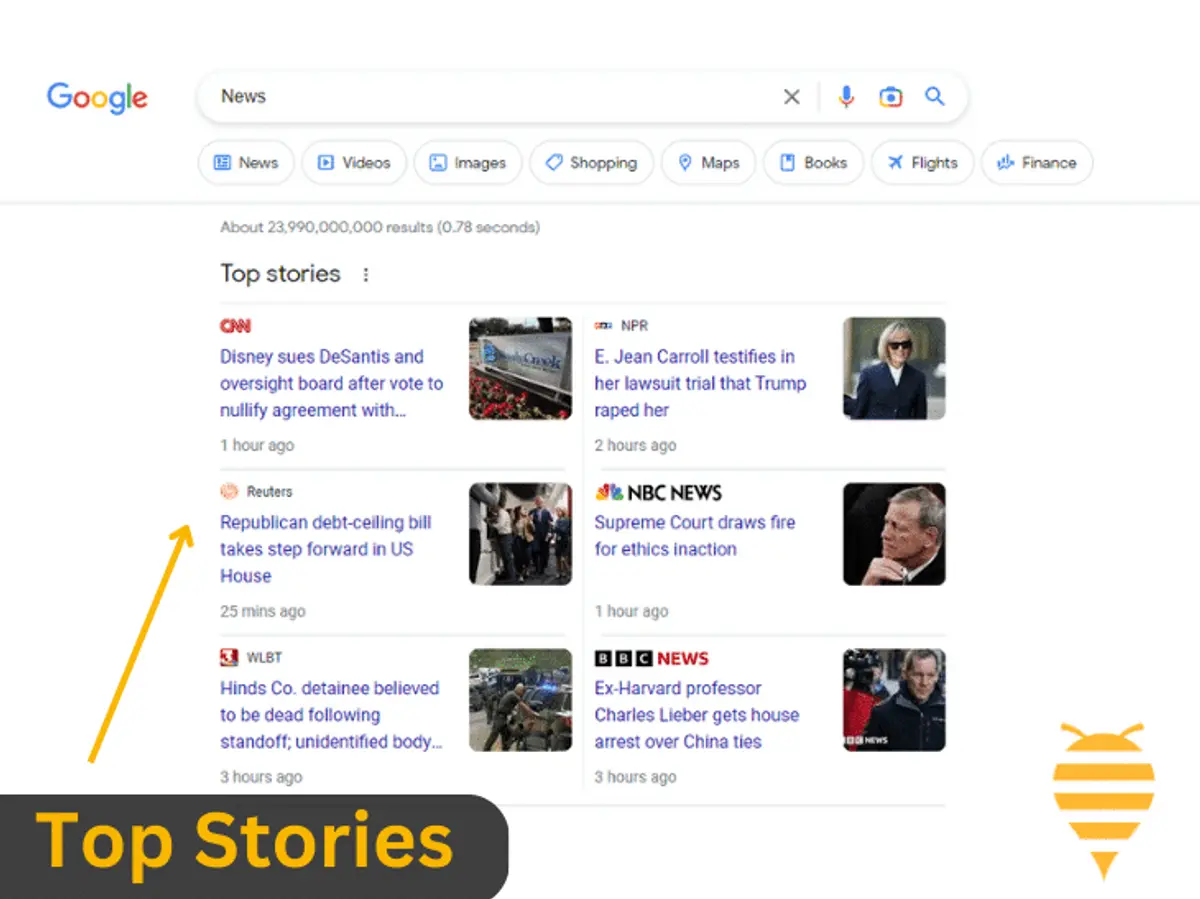The width and height of the screenshot is (1200, 899).
Task: Click the magnifying glass search icon
Action: [934, 96]
